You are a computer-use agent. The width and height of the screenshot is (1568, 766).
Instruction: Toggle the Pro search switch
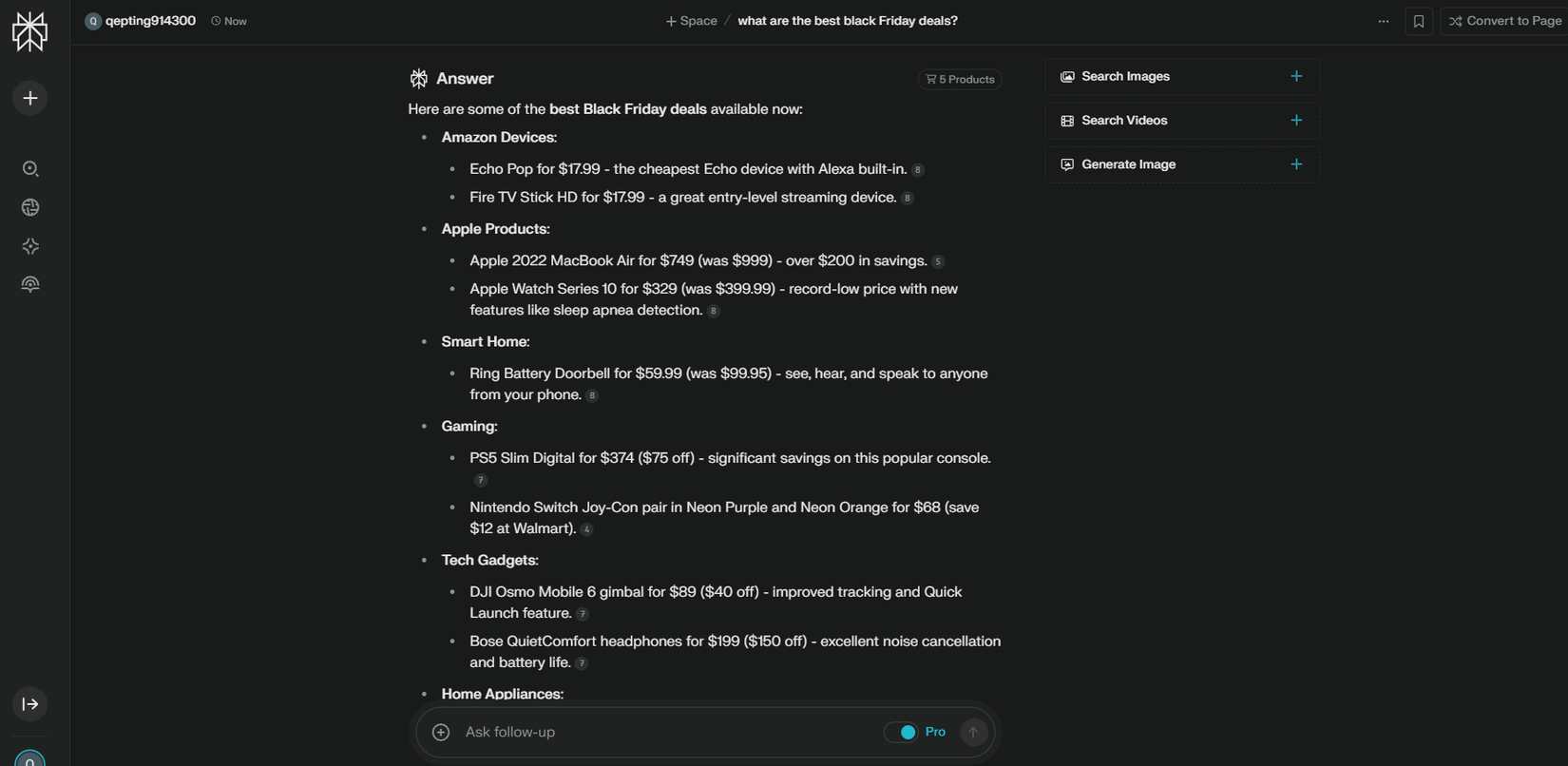[902, 732]
